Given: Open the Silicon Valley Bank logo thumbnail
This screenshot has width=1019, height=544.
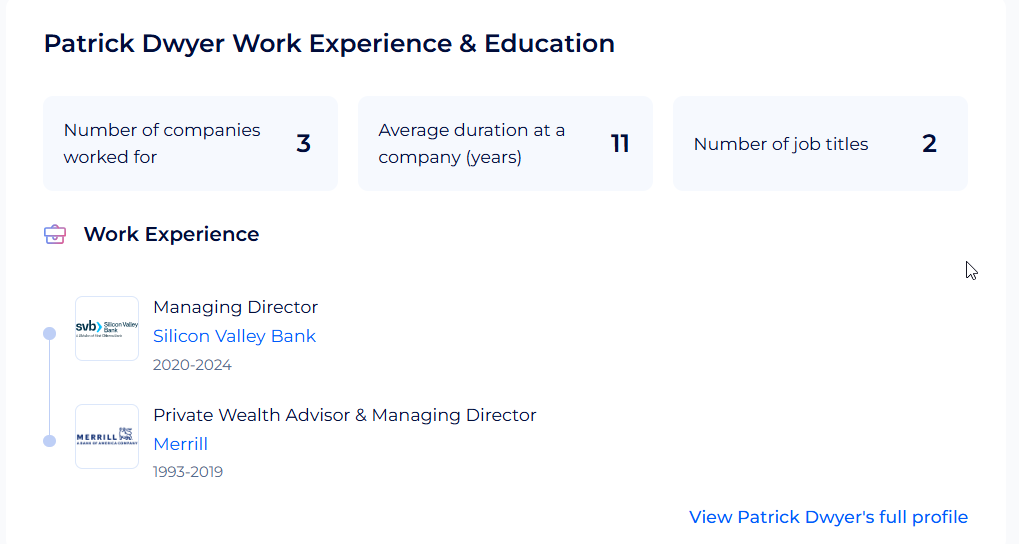Looking at the screenshot, I should [x=107, y=328].
